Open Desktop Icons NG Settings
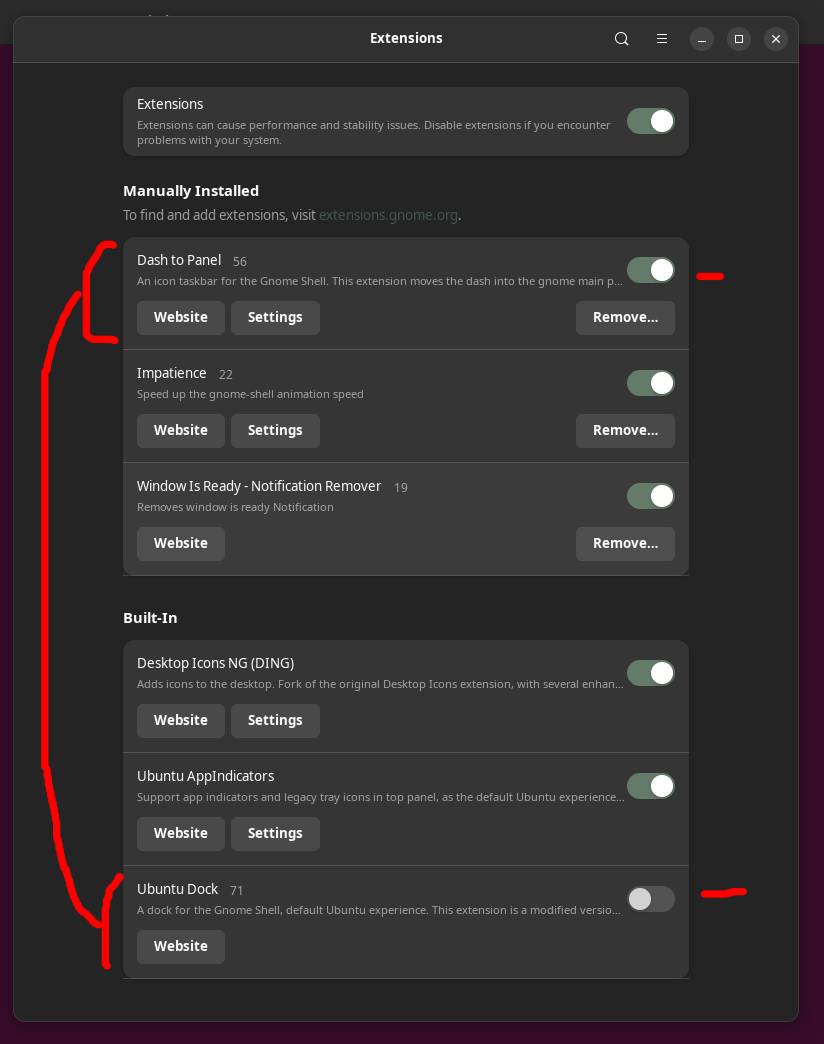 pos(275,720)
